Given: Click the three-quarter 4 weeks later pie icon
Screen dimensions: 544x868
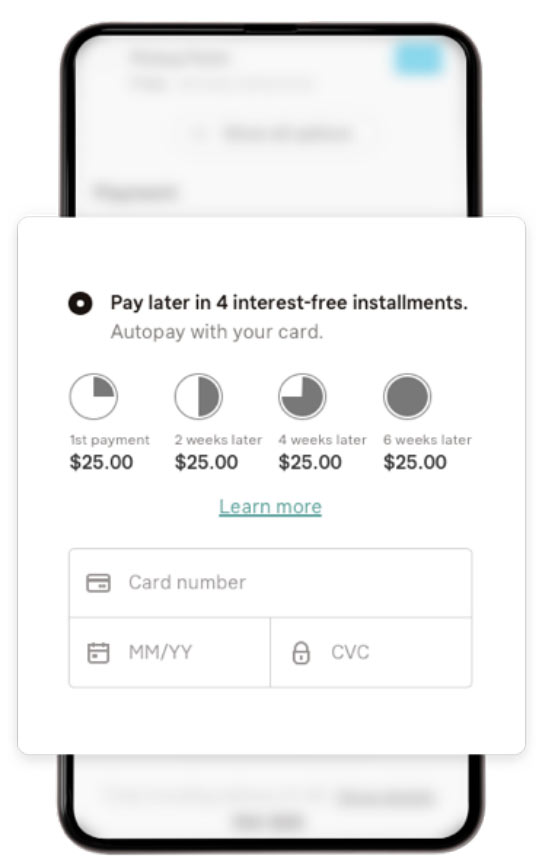Looking at the screenshot, I should (x=302, y=396).
